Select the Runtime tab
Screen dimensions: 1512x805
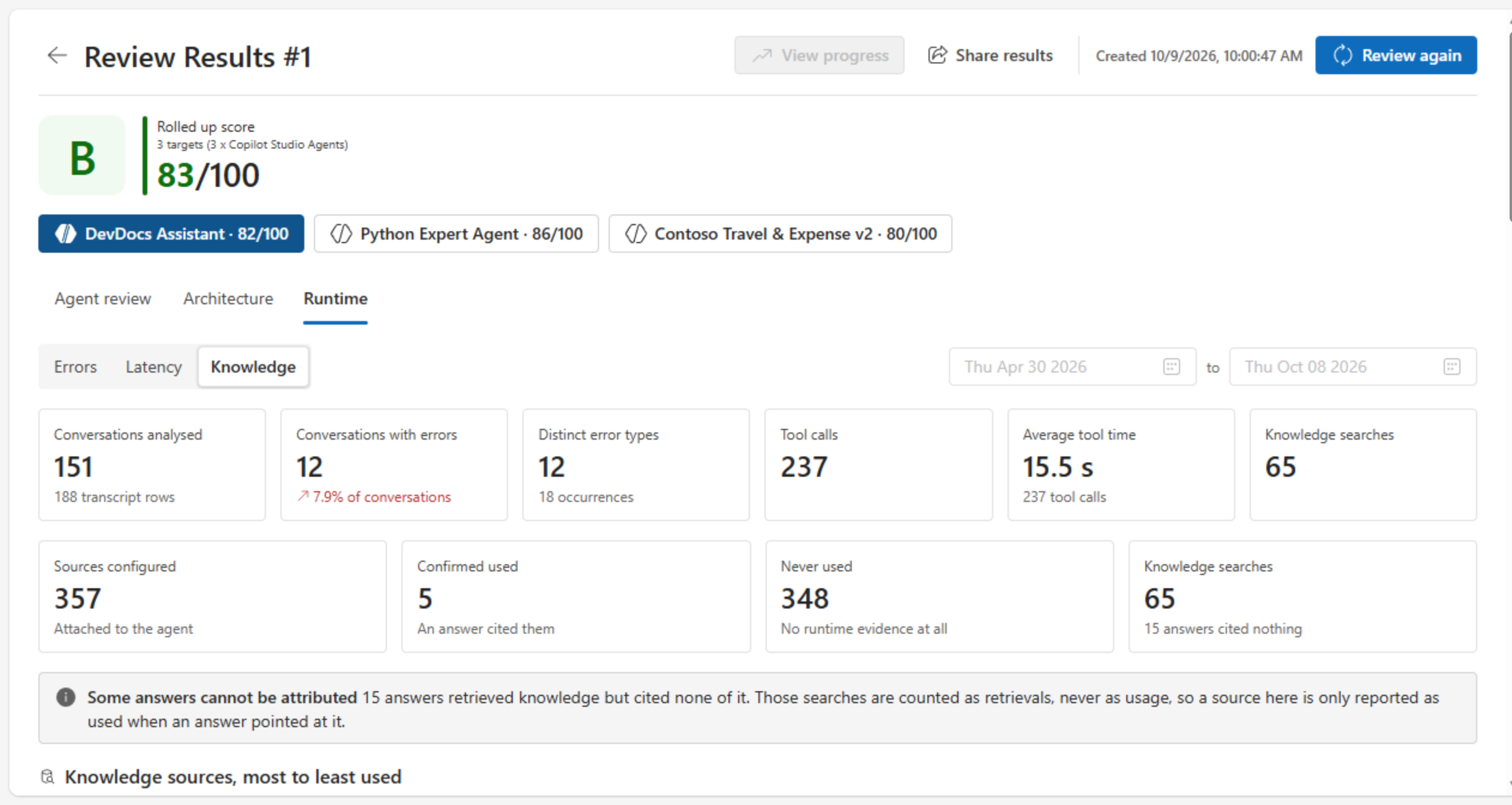[x=335, y=298]
